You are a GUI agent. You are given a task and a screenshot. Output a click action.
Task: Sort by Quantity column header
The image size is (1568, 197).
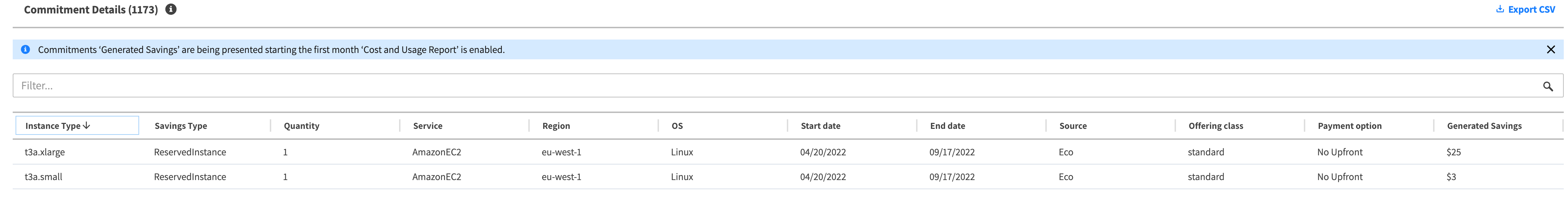point(301,126)
